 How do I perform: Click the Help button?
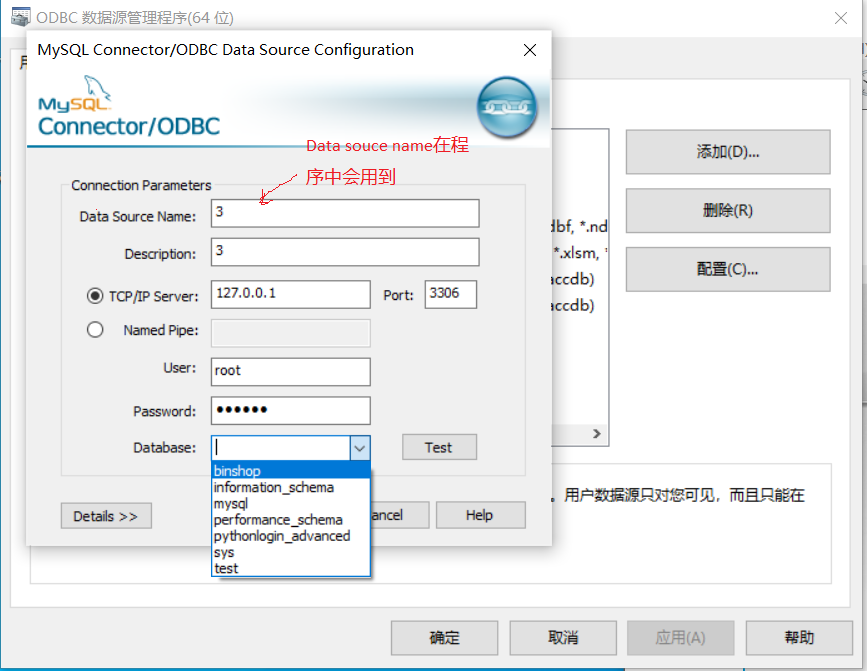480,515
